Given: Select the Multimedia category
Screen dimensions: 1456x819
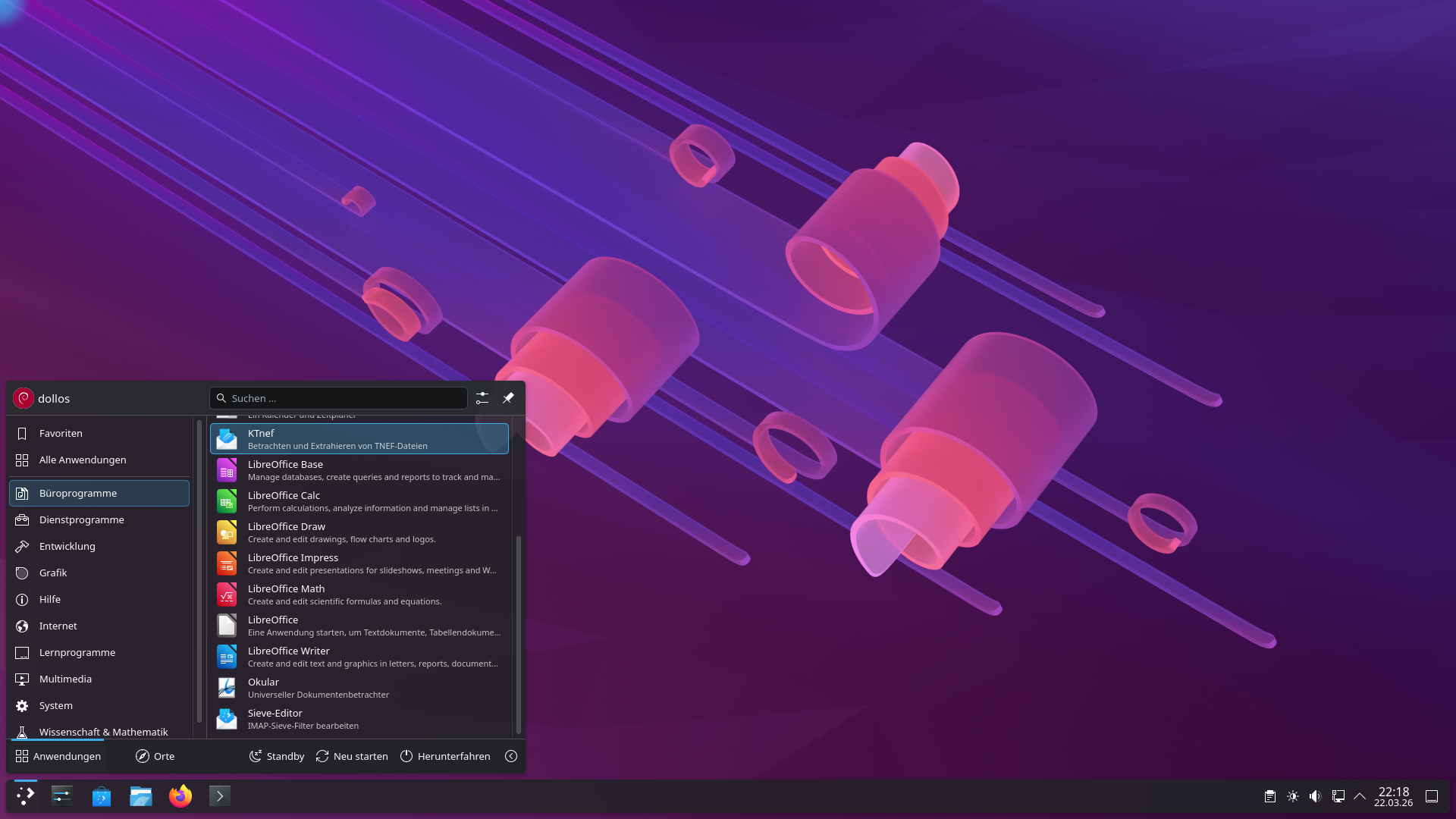Looking at the screenshot, I should click(65, 679).
